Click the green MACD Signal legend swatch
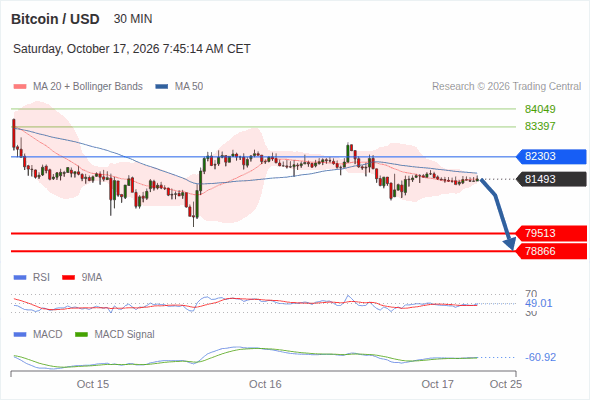Viewport: 590px width, 400px height. click(81, 335)
